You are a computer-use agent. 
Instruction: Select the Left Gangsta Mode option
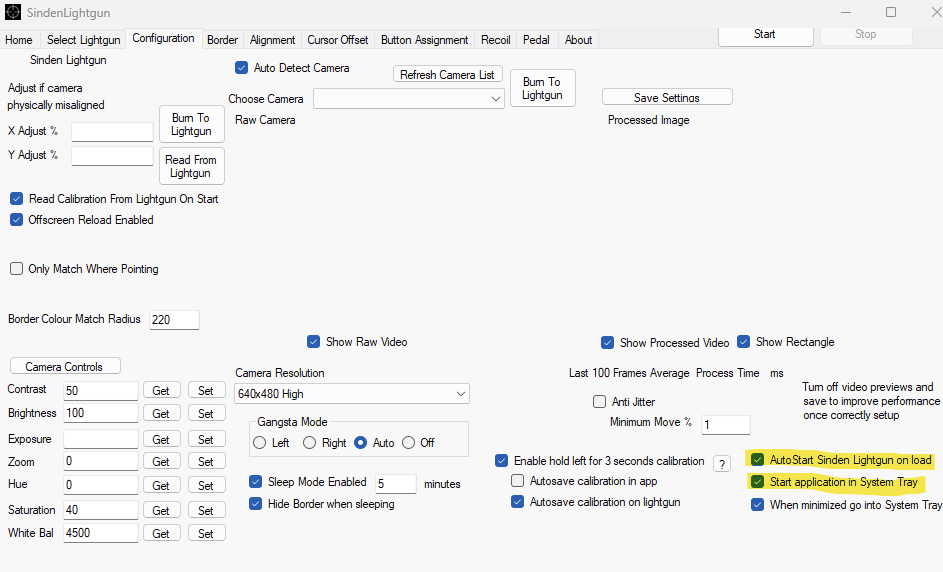pyautogui.click(x=260, y=443)
